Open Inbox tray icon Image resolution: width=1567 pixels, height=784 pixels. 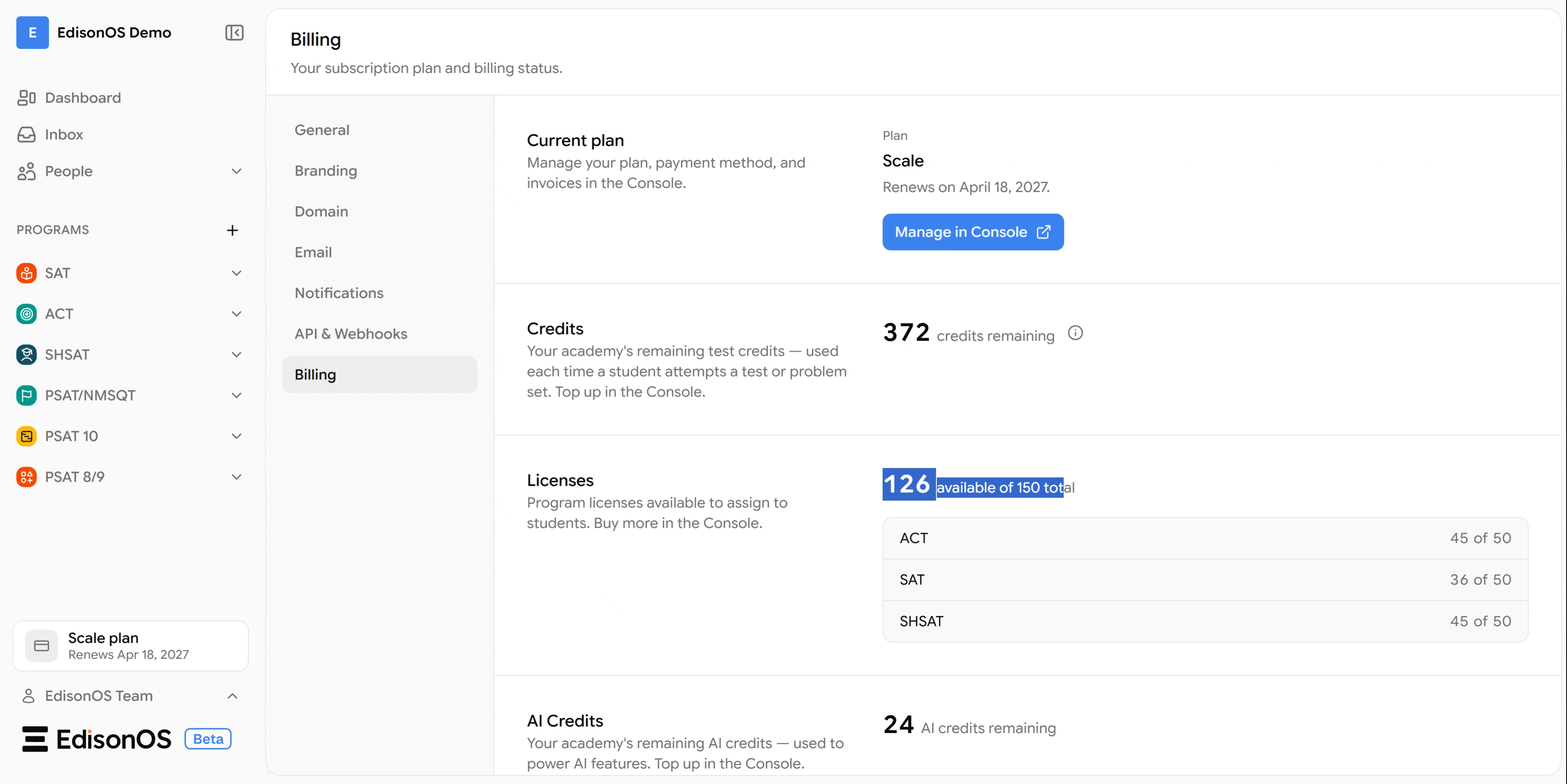pos(26,135)
